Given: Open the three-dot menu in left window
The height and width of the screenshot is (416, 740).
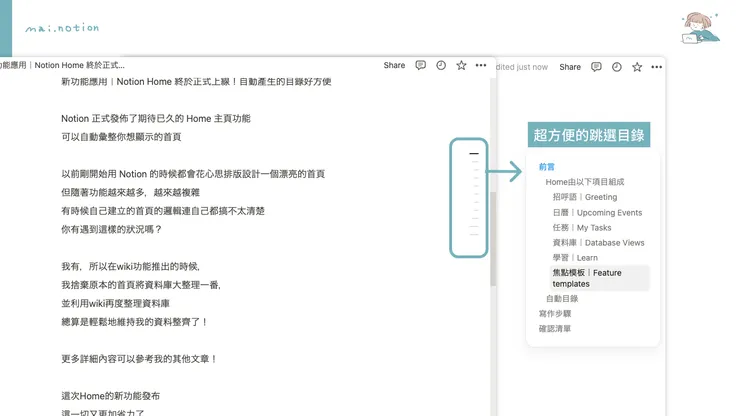Looking at the screenshot, I should point(480,65).
